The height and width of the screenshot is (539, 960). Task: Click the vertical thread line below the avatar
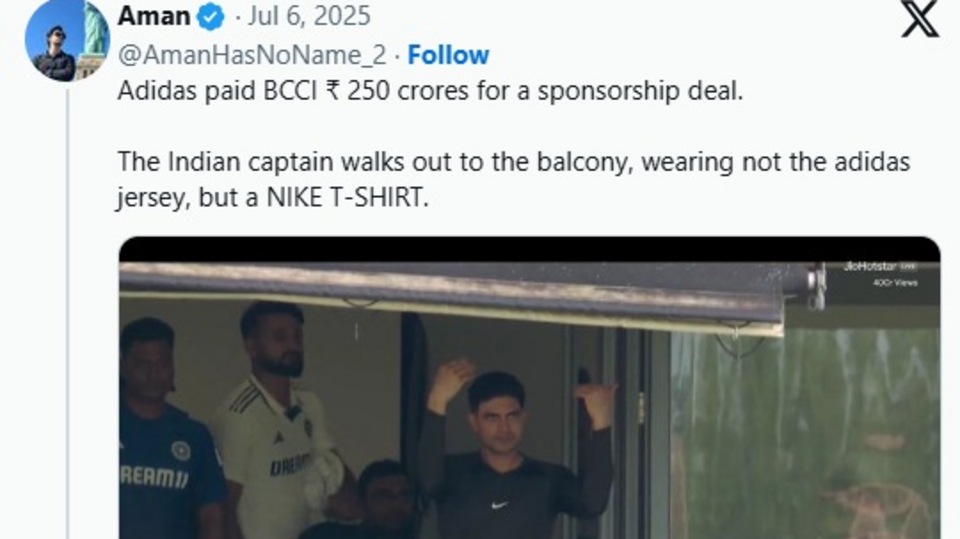point(67,300)
